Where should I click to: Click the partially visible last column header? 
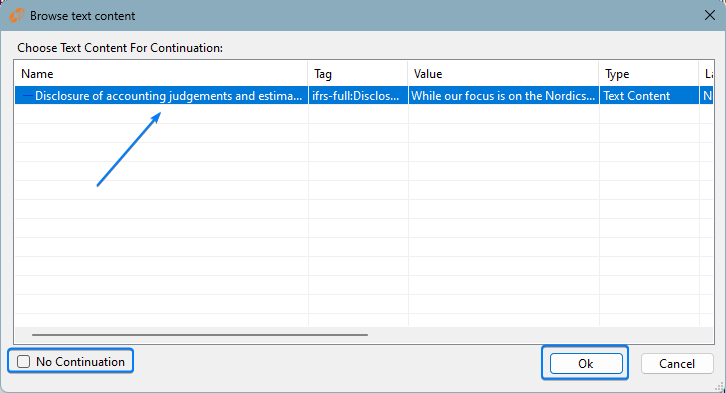[707, 74]
